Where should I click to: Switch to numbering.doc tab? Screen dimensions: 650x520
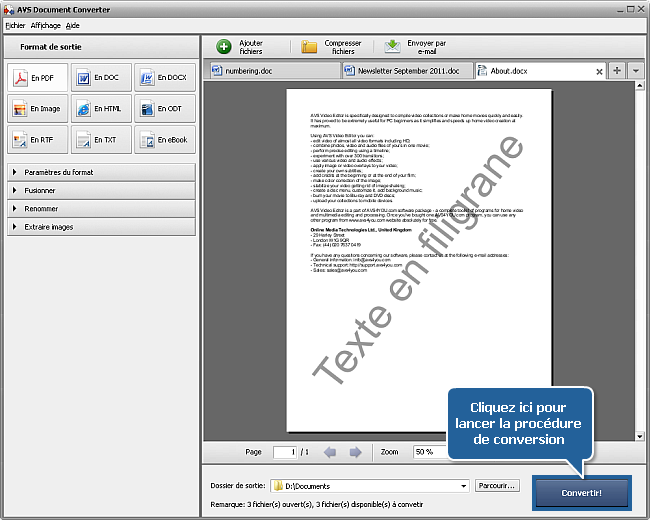[x=274, y=71]
